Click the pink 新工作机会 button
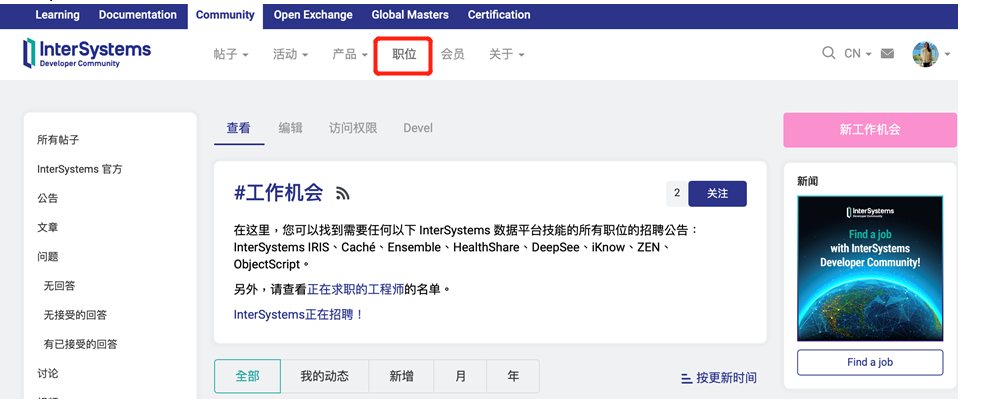Screen dimensions: 993x408 [869, 130]
